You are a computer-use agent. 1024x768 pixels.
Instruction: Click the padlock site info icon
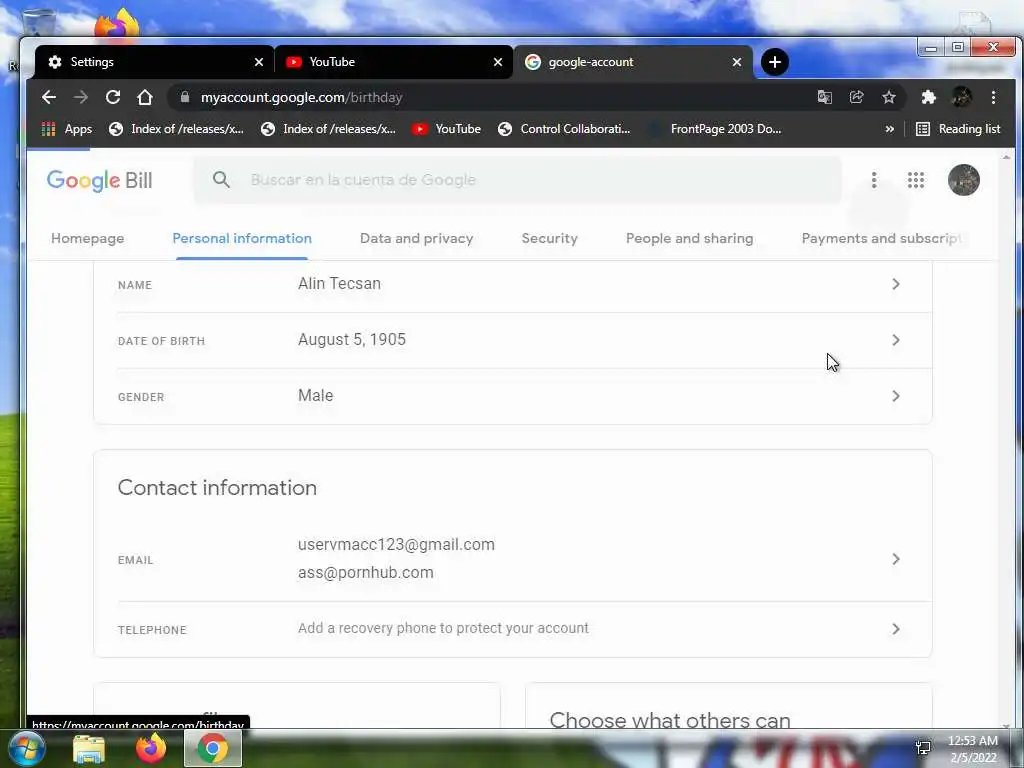click(x=185, y=97)
